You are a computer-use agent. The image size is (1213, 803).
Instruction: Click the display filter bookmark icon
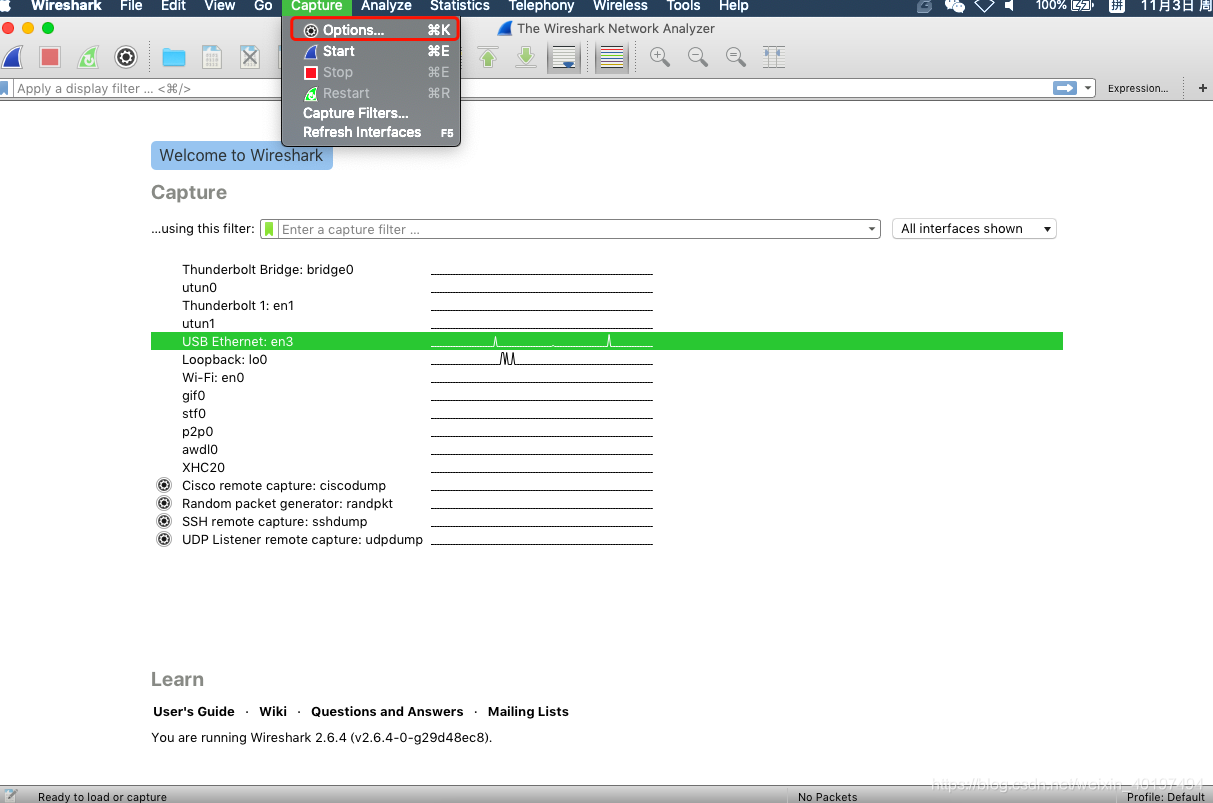click(x=5, y=88)
